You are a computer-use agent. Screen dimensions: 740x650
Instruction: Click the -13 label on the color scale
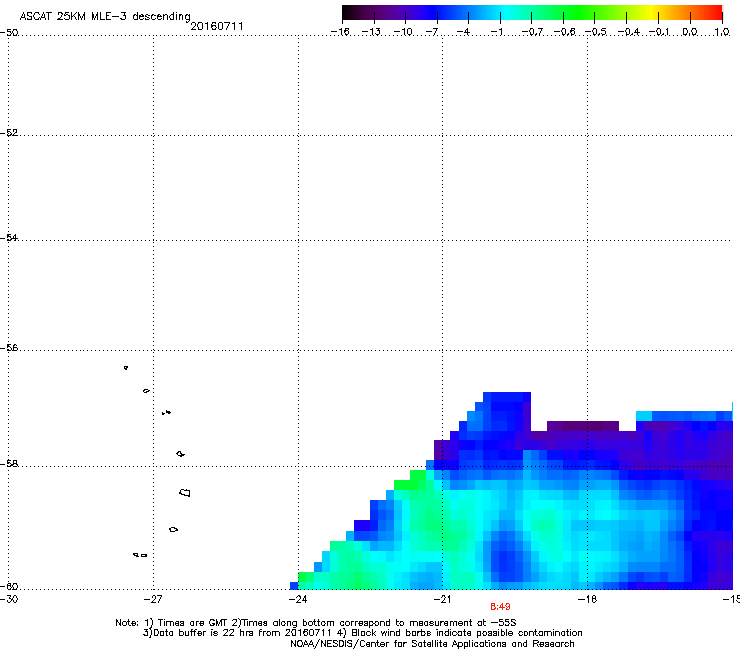371,32
